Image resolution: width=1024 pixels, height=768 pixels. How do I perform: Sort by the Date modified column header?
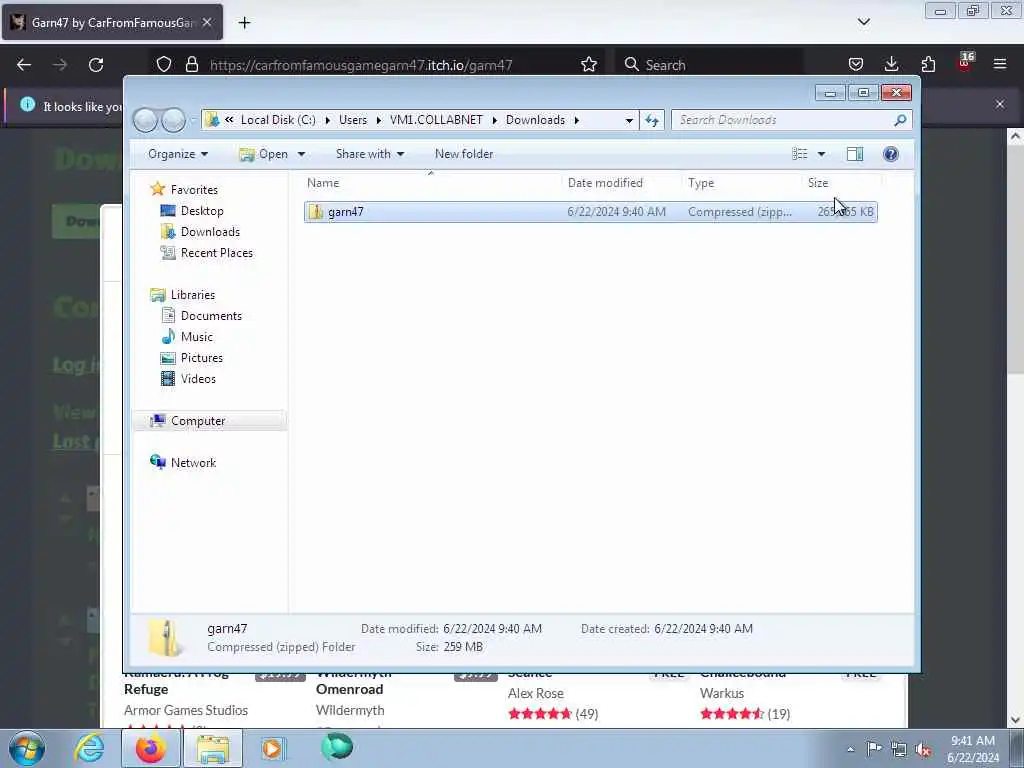(x=622, y=183)
